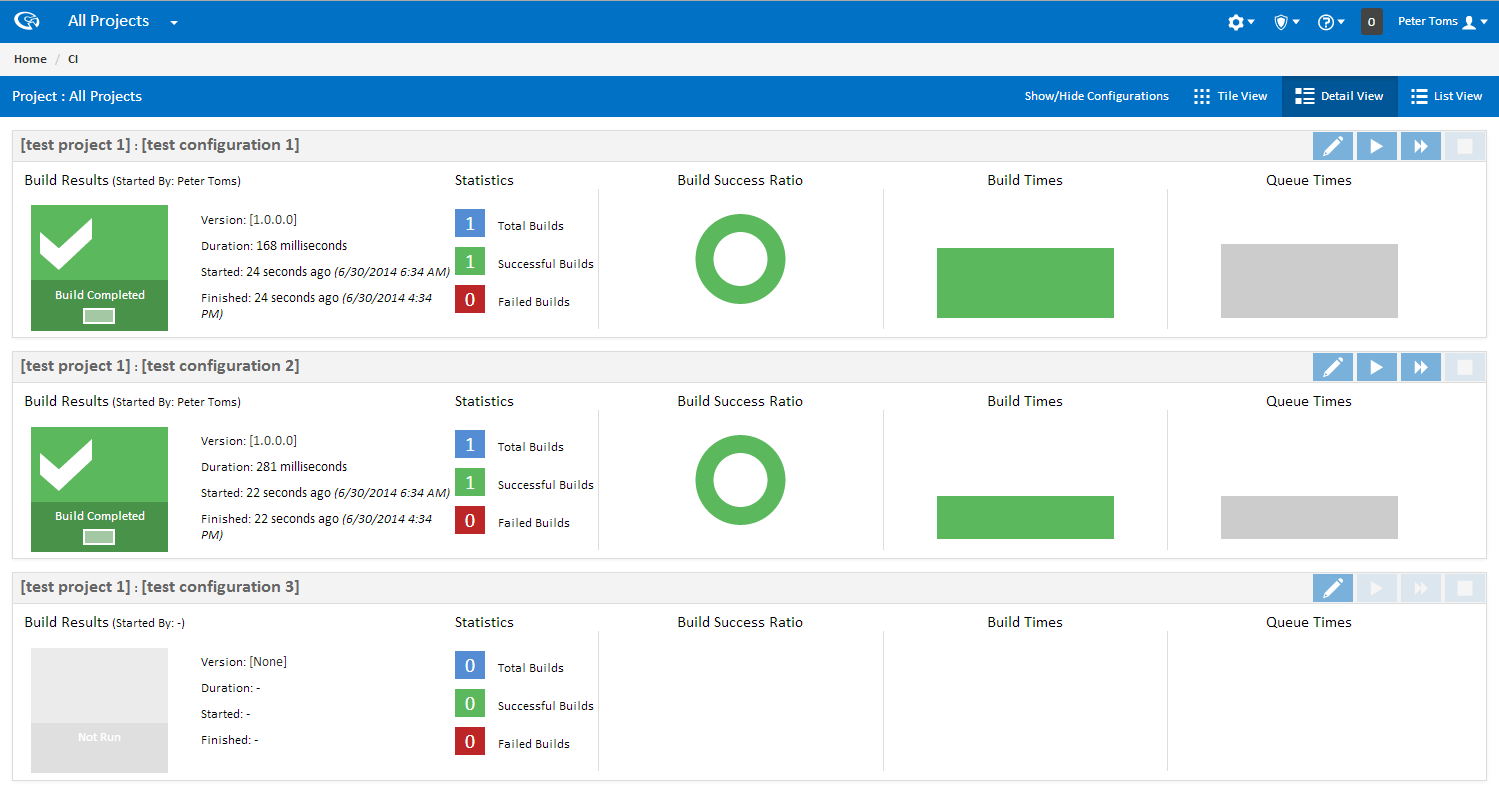Click Build Completed tile for configuration 1
Screen dimensions: 1499x786
[x=99, y=268]
